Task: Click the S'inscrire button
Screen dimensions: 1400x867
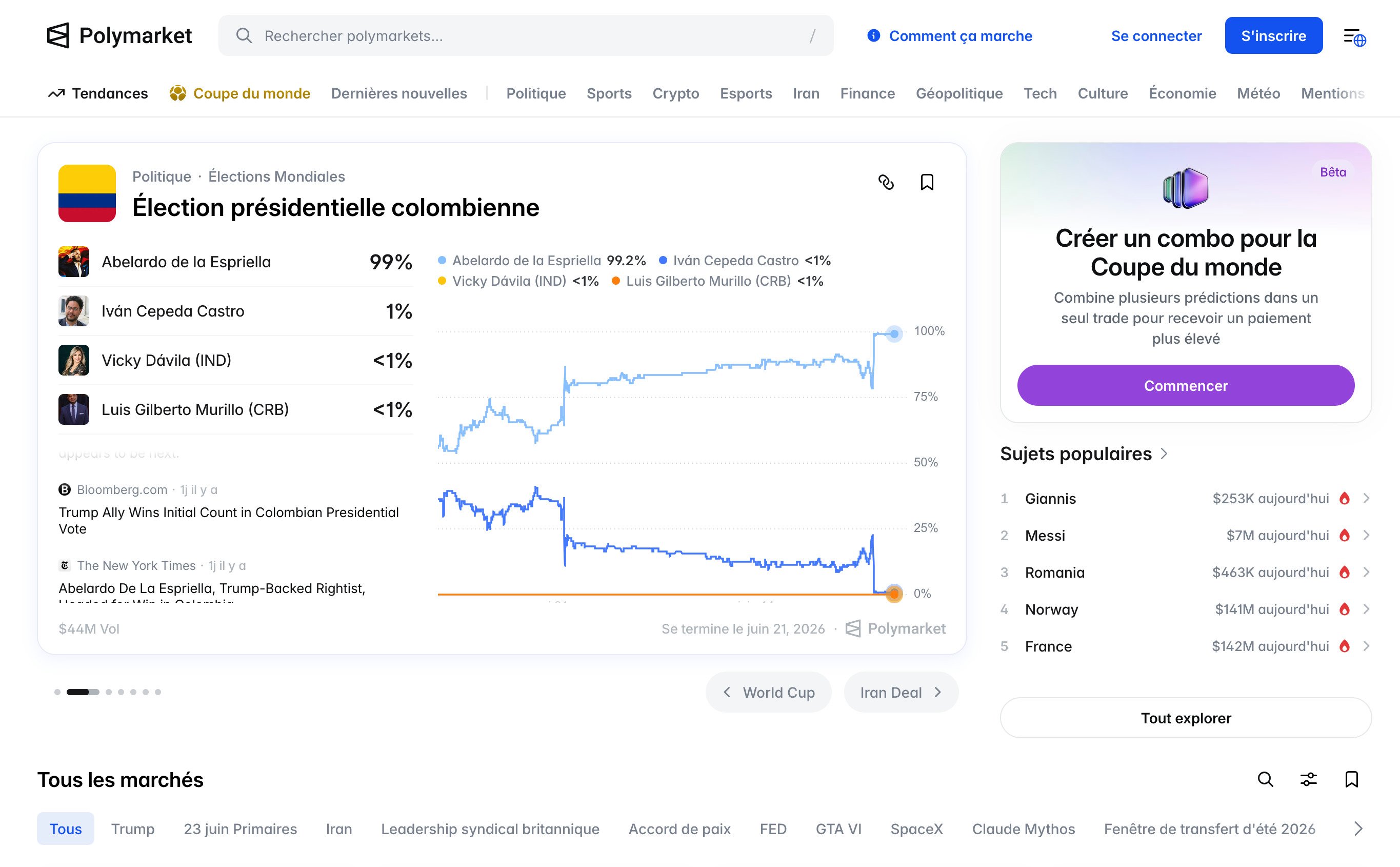Action: pos(1273,35)
